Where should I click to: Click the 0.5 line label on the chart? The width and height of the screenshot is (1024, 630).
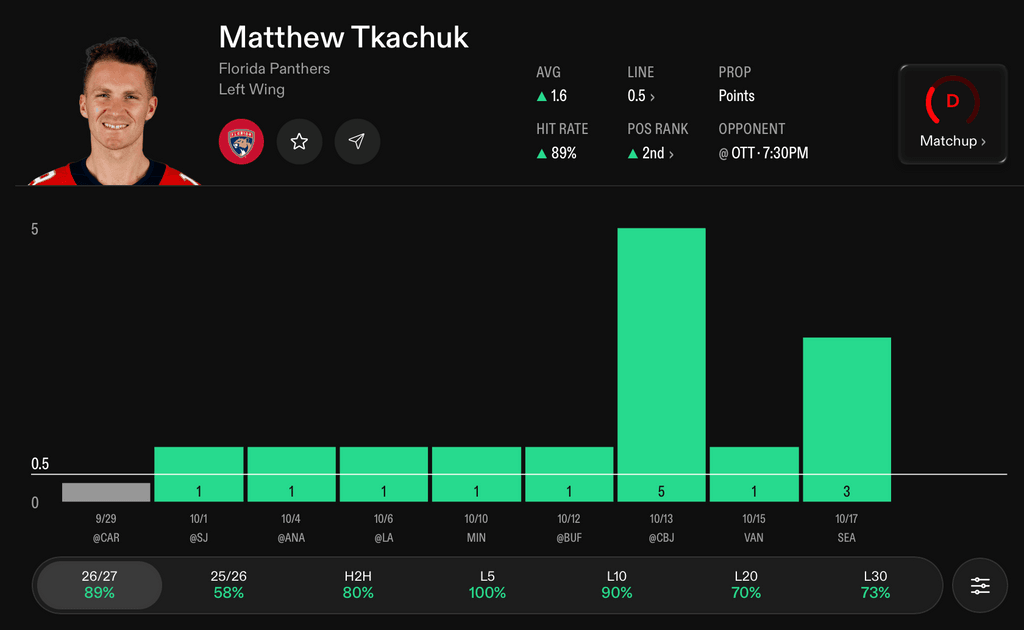[x=40, y=464]
